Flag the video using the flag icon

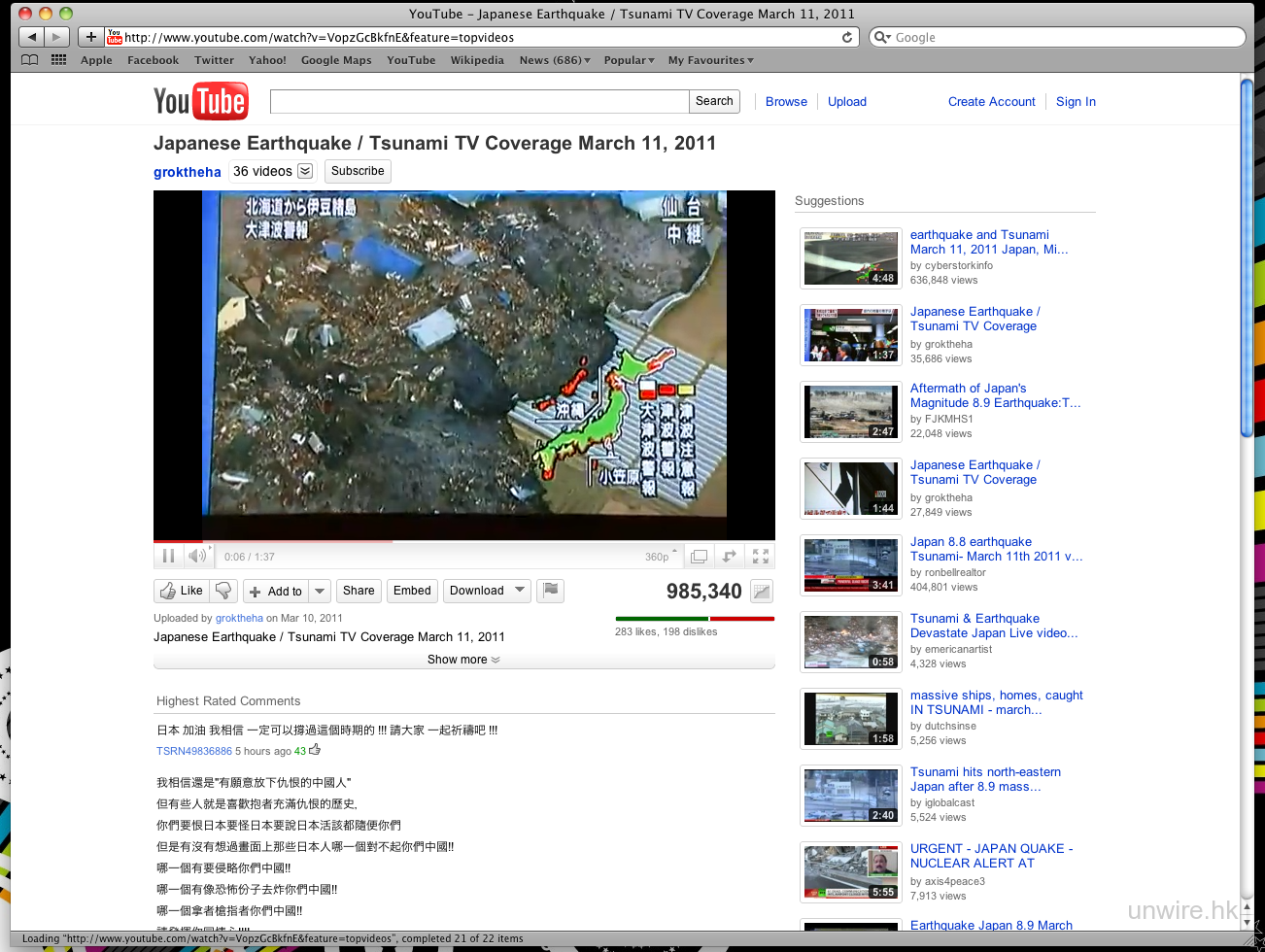pos(551,590)
